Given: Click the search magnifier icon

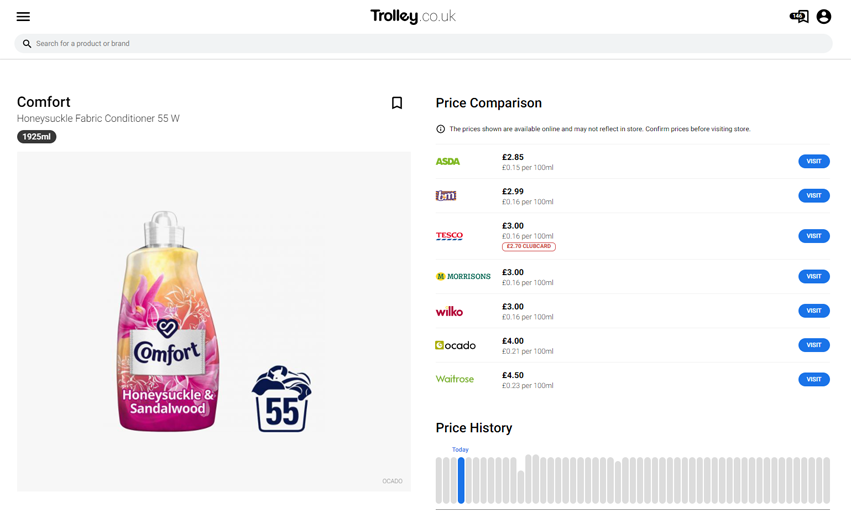Looking at the screenshot, I should pyautogui.click(x=27, y=44).
